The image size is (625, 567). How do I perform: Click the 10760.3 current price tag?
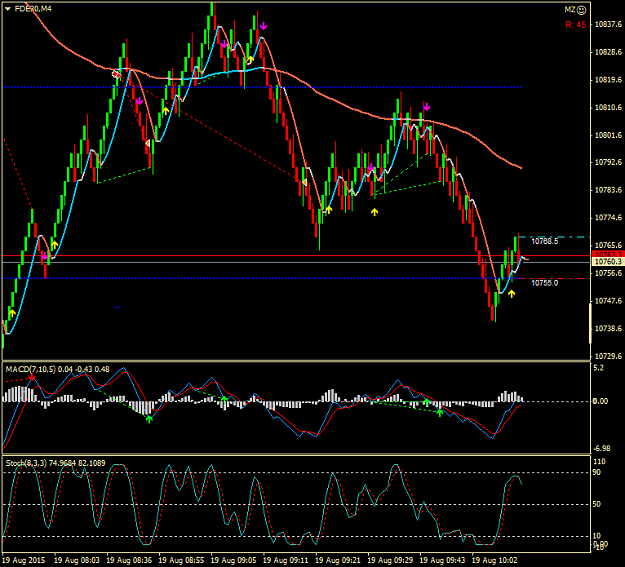point(608,262)
